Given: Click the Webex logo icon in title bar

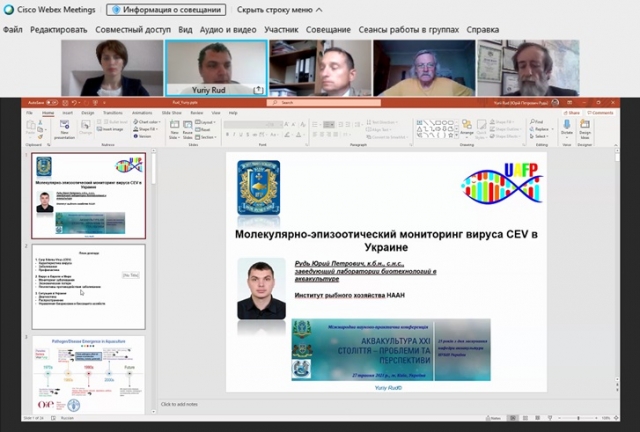Looking at the screenshot, I should [7, 10].
